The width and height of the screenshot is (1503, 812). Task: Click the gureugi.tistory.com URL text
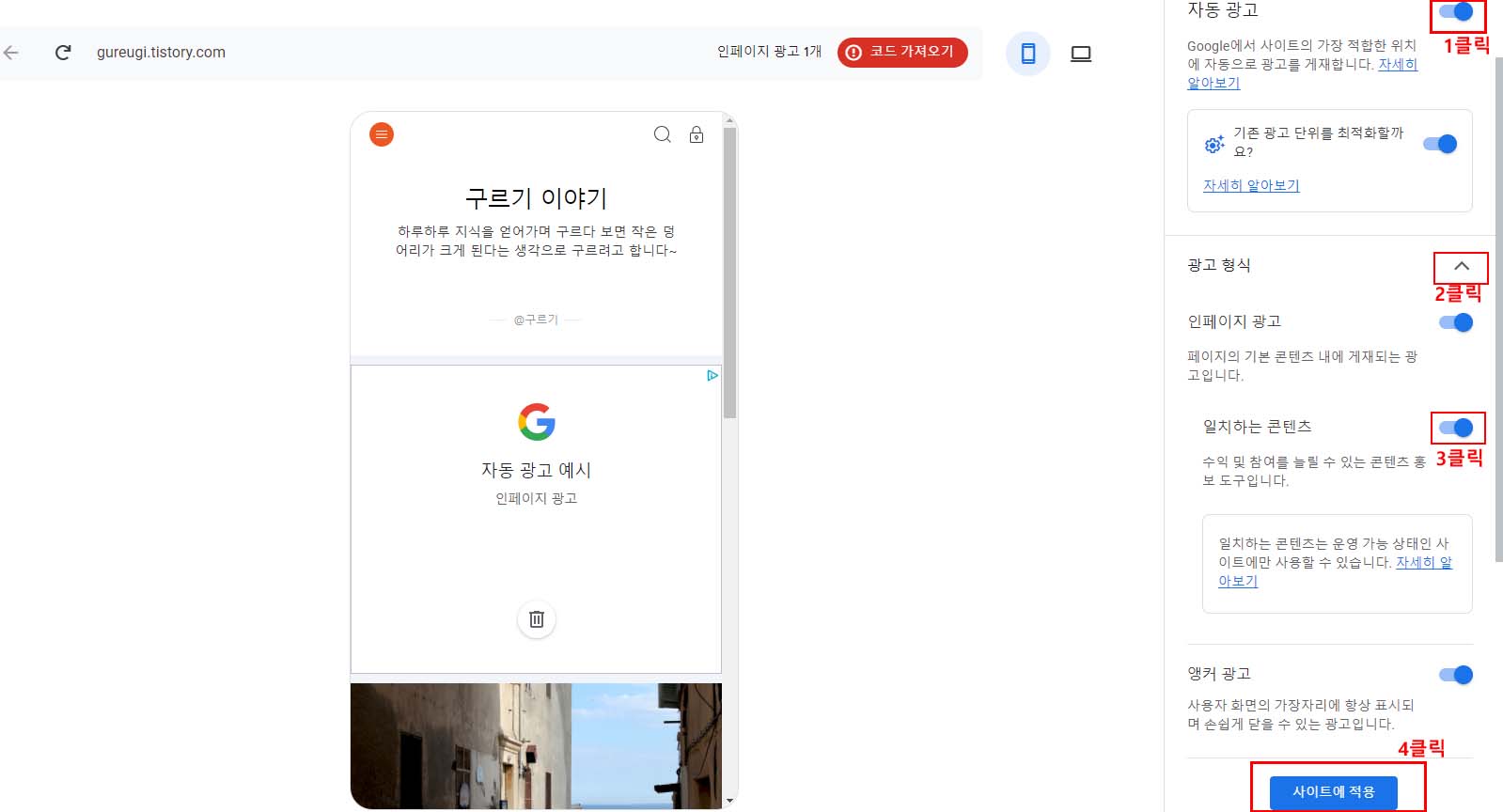coord(161,53)
